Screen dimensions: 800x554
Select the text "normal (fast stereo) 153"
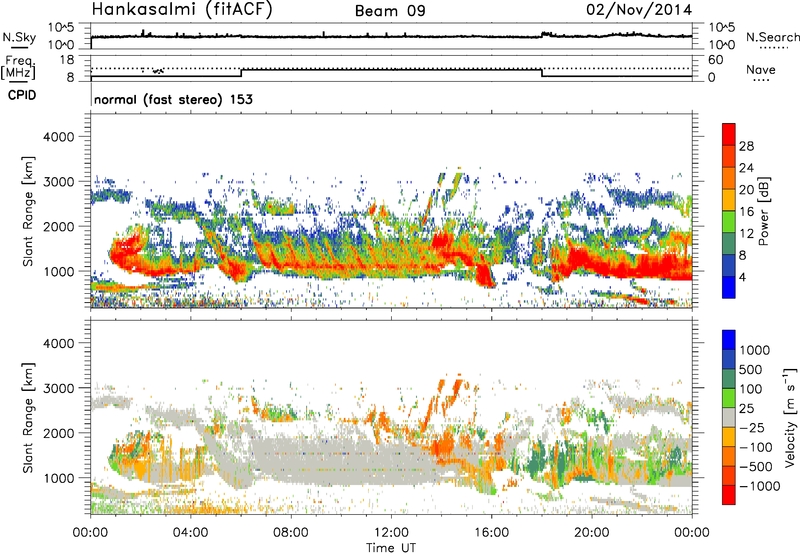pos(173,99)
